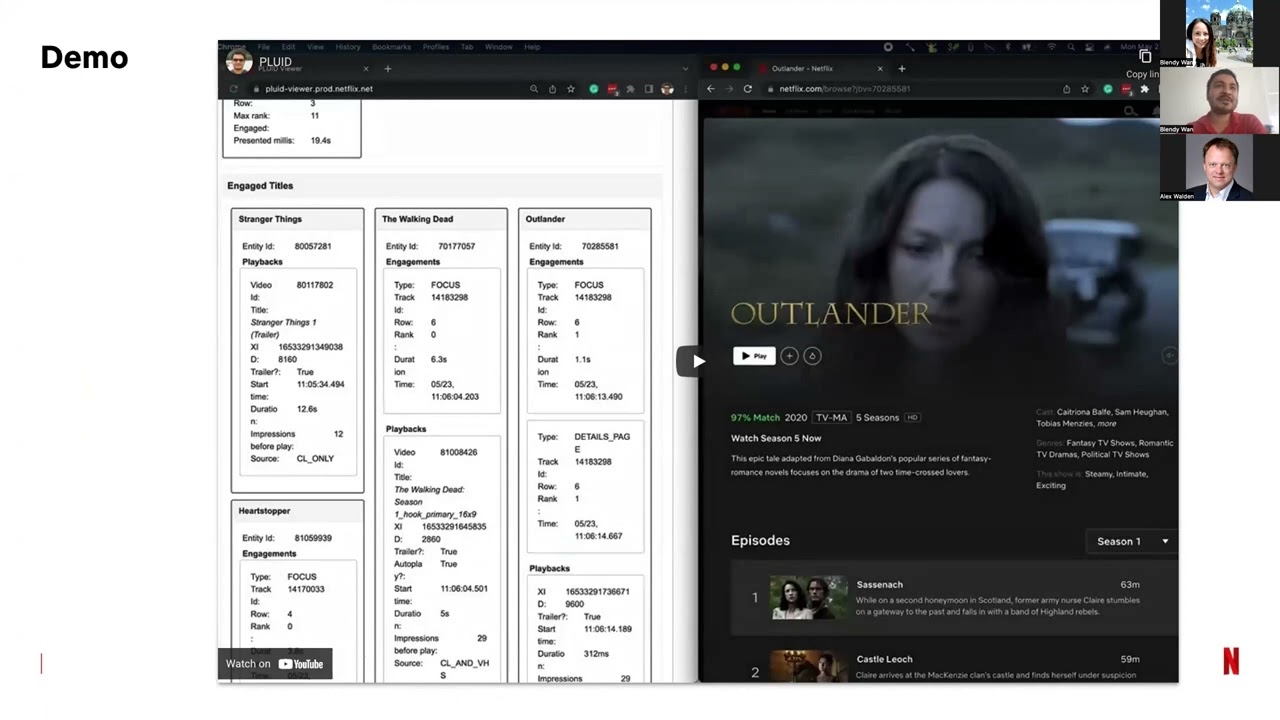
Task: Click entity id 70285581
Action: 600,246
